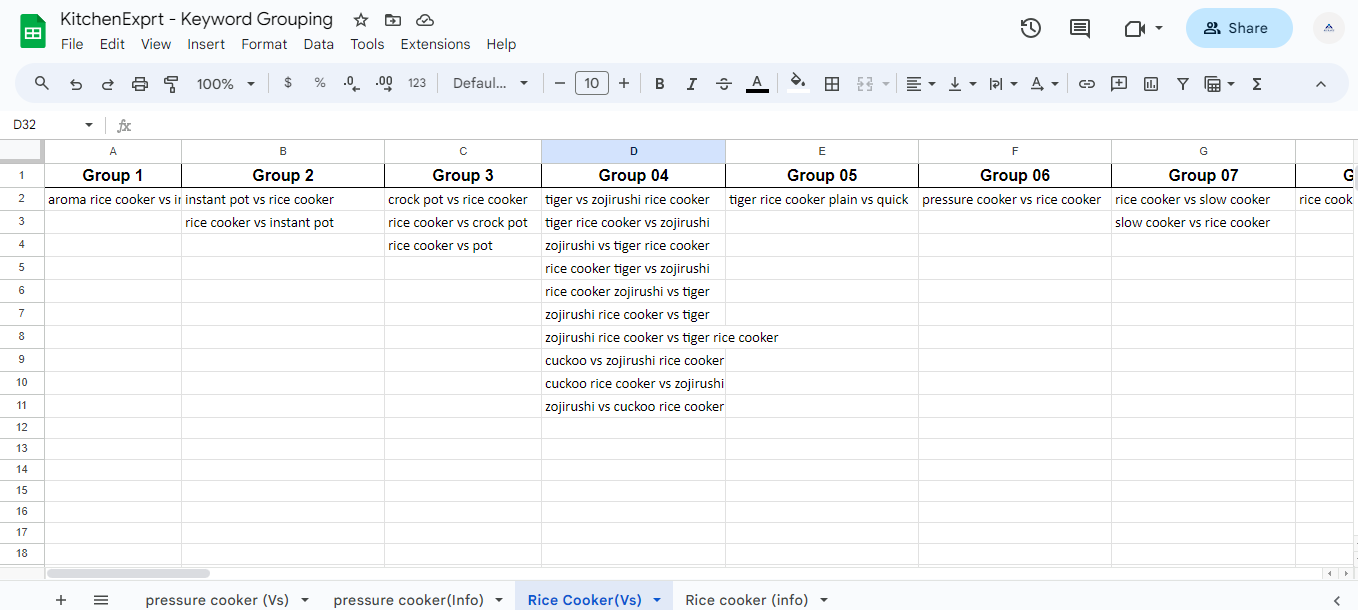This screenshot has height=610, width=1358.
Task: Toggle bold formatting
Action: pyautogui.click(x=660, y=84)
